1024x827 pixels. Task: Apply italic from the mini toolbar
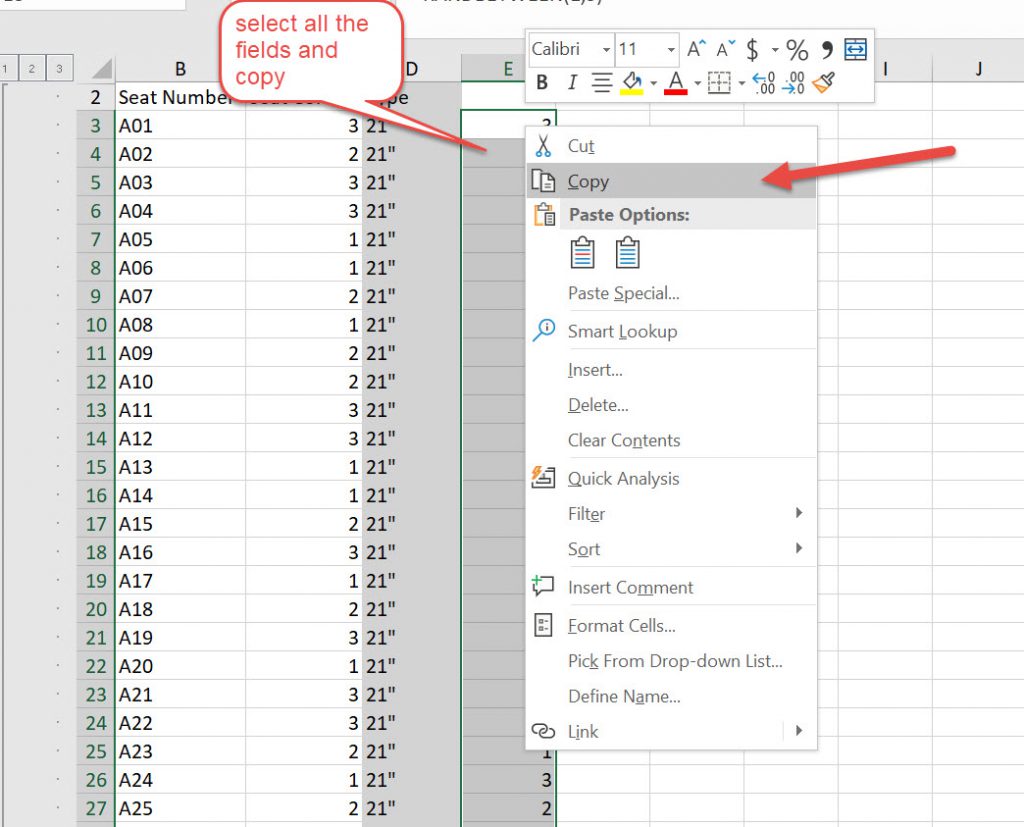coord(571,83)
